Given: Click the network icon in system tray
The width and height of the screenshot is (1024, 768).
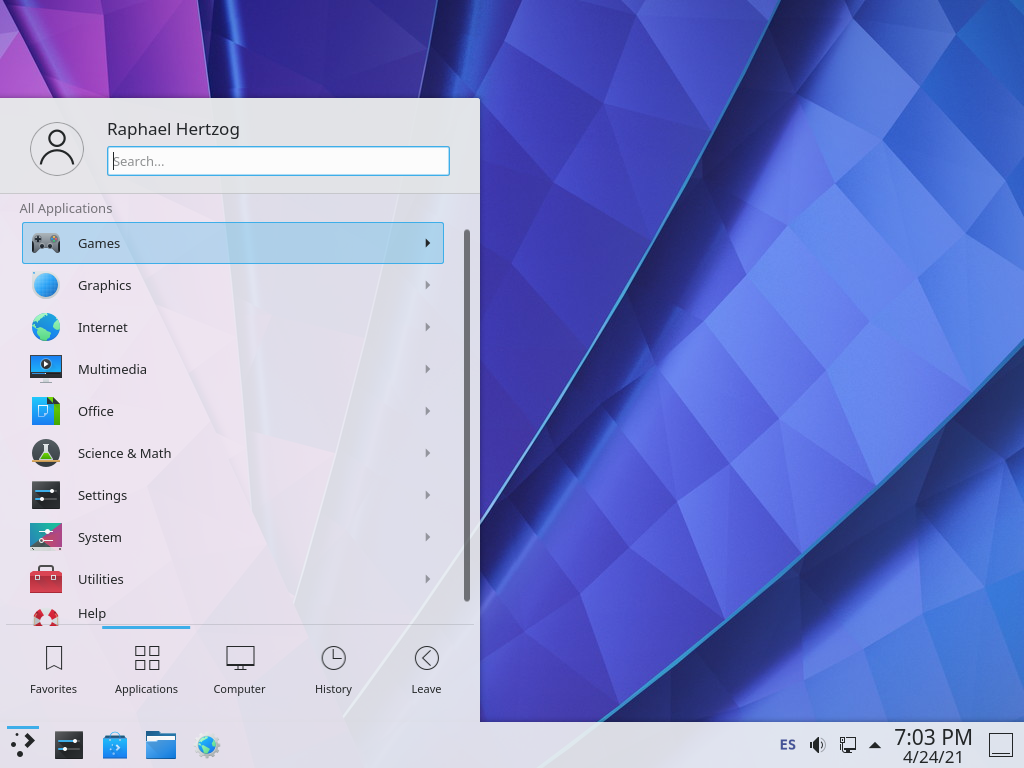Looking at the screenshot, I should pyautogui.click(x=847, y=744).
